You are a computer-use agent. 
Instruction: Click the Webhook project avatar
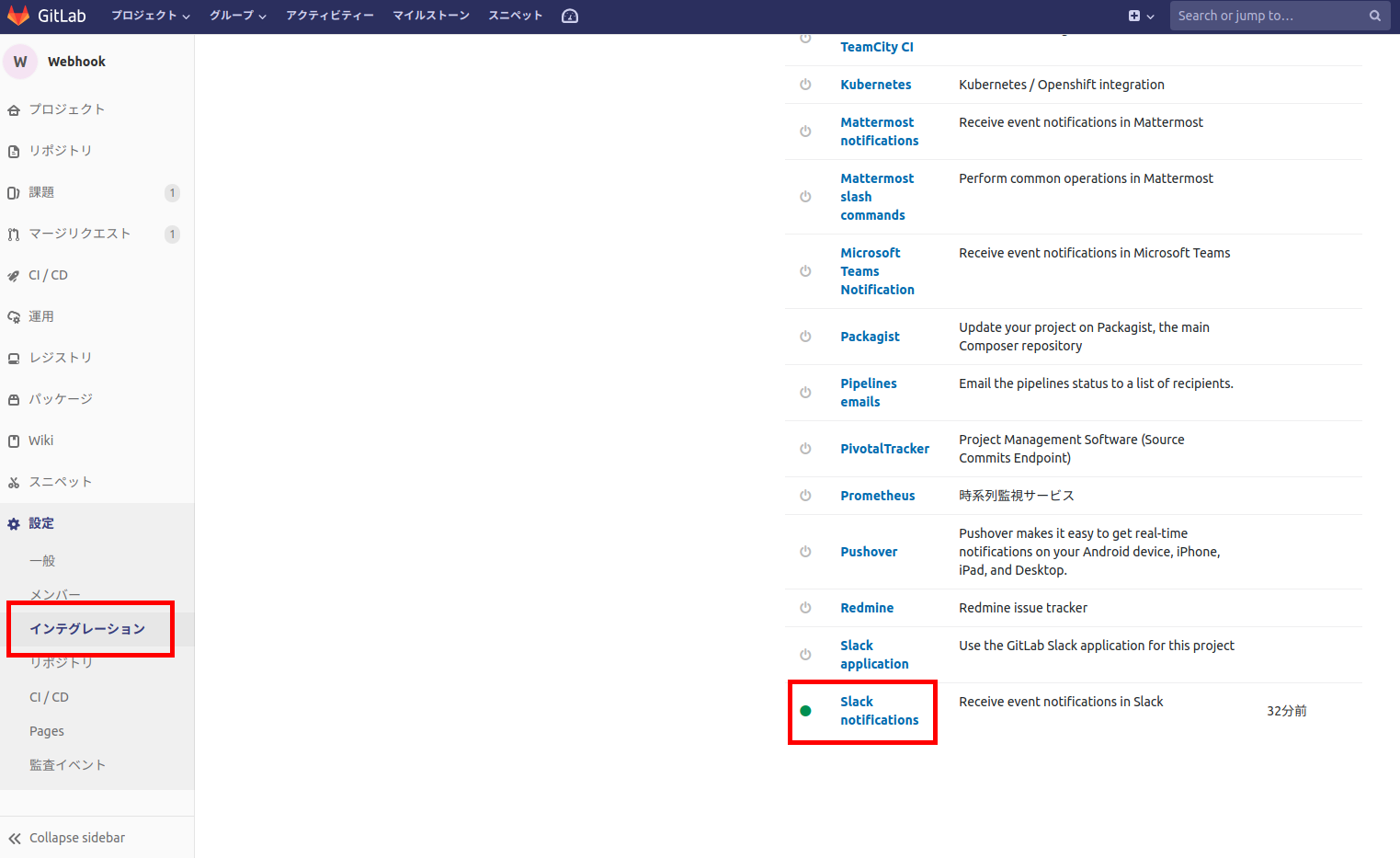[20, 61]
